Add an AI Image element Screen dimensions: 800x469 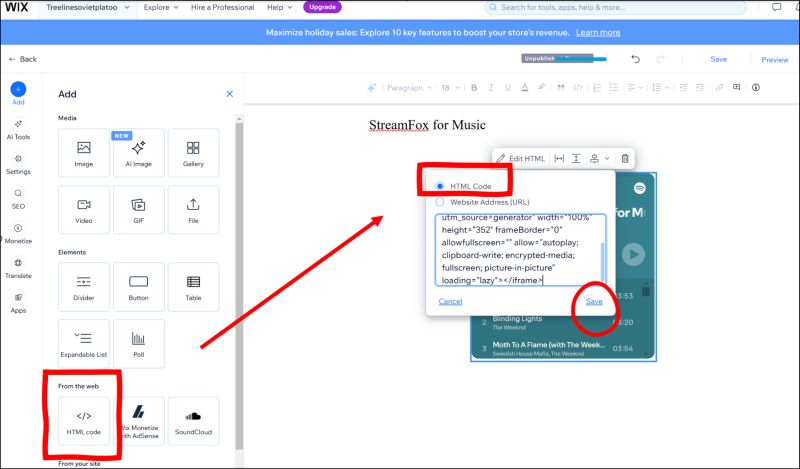point(139,153)
